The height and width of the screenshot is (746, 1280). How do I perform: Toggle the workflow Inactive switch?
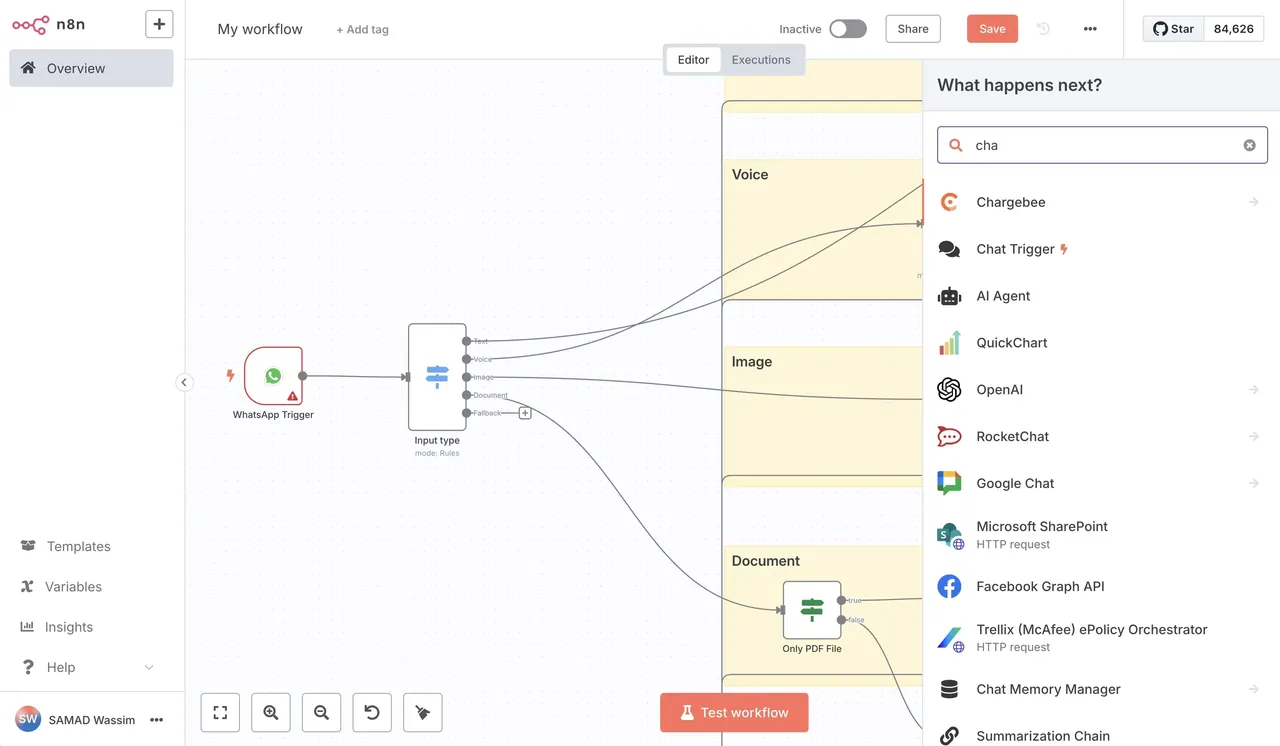pyautogui.click(x=848, y=29)
